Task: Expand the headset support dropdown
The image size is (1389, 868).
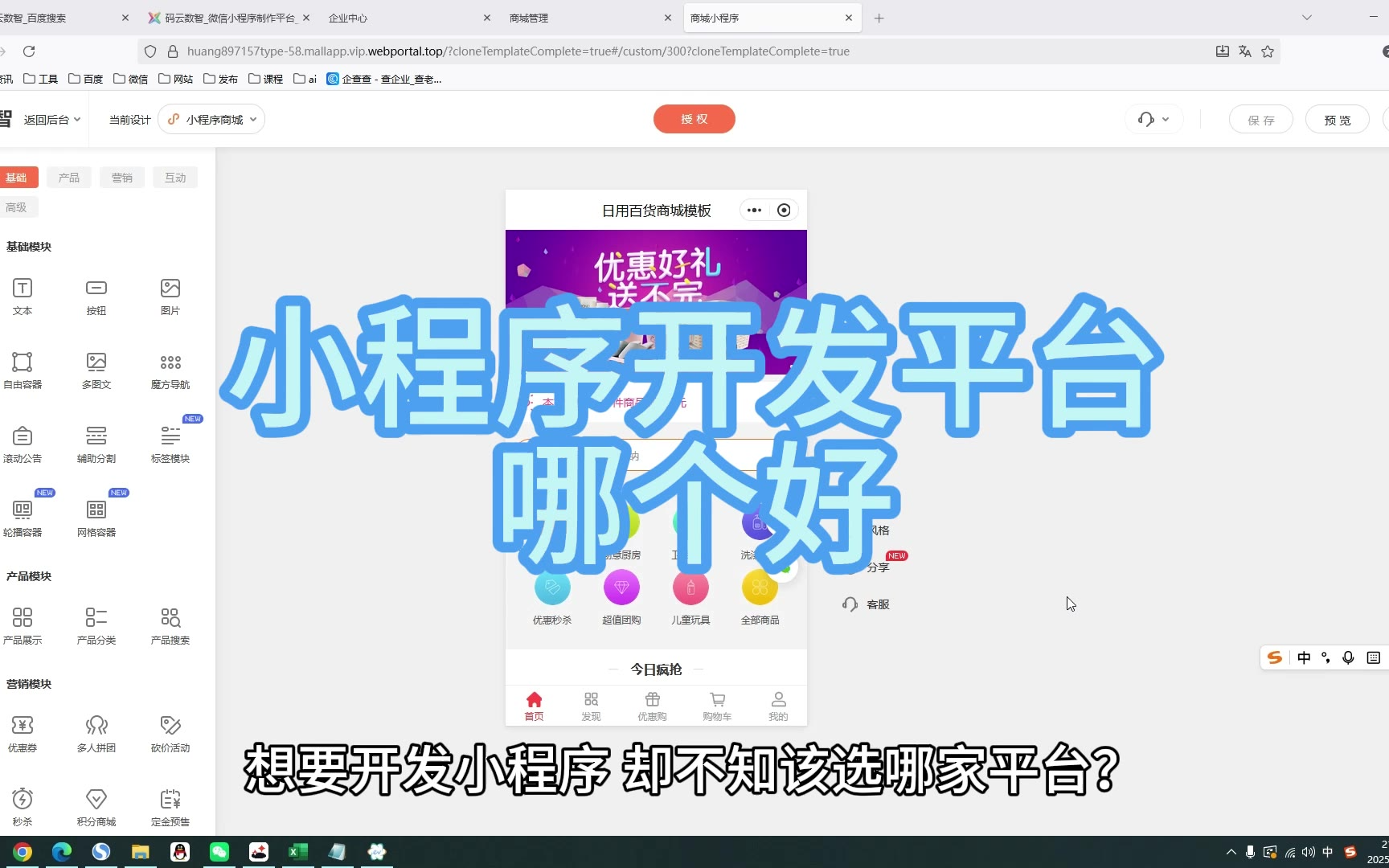Action: point(1153,120)
